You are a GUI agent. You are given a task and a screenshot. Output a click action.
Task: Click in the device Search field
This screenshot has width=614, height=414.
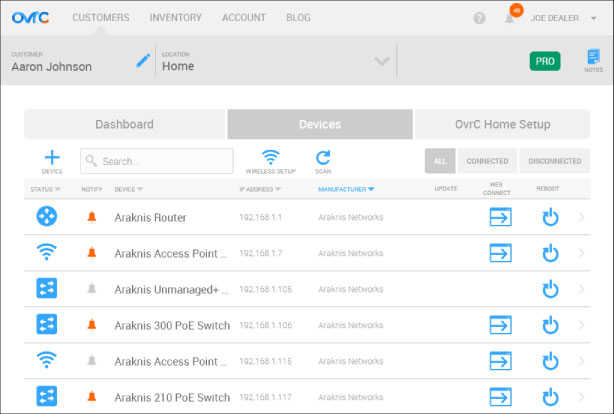click(x=157, y=161)
